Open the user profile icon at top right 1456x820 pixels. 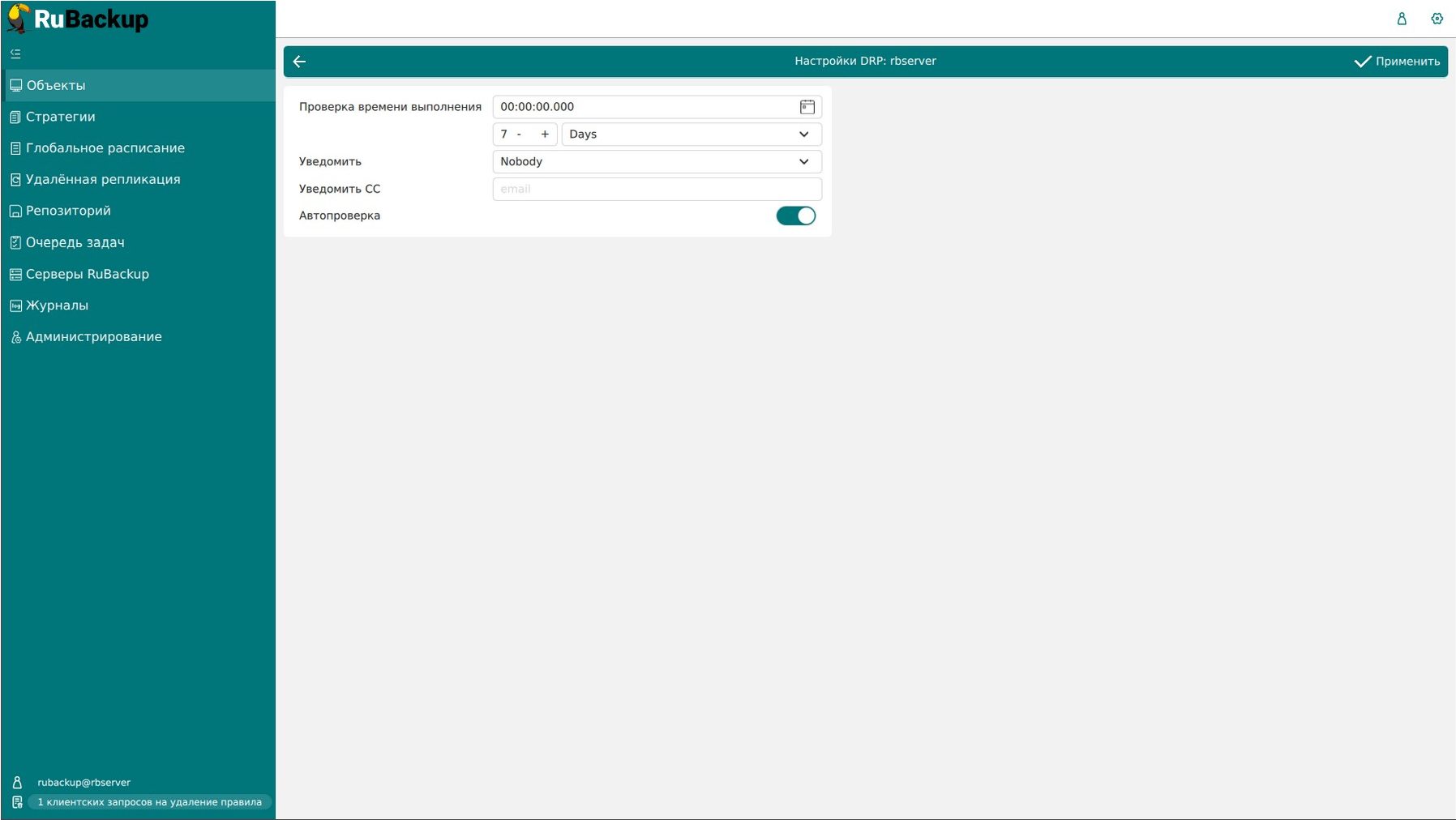click(1401, 19)
